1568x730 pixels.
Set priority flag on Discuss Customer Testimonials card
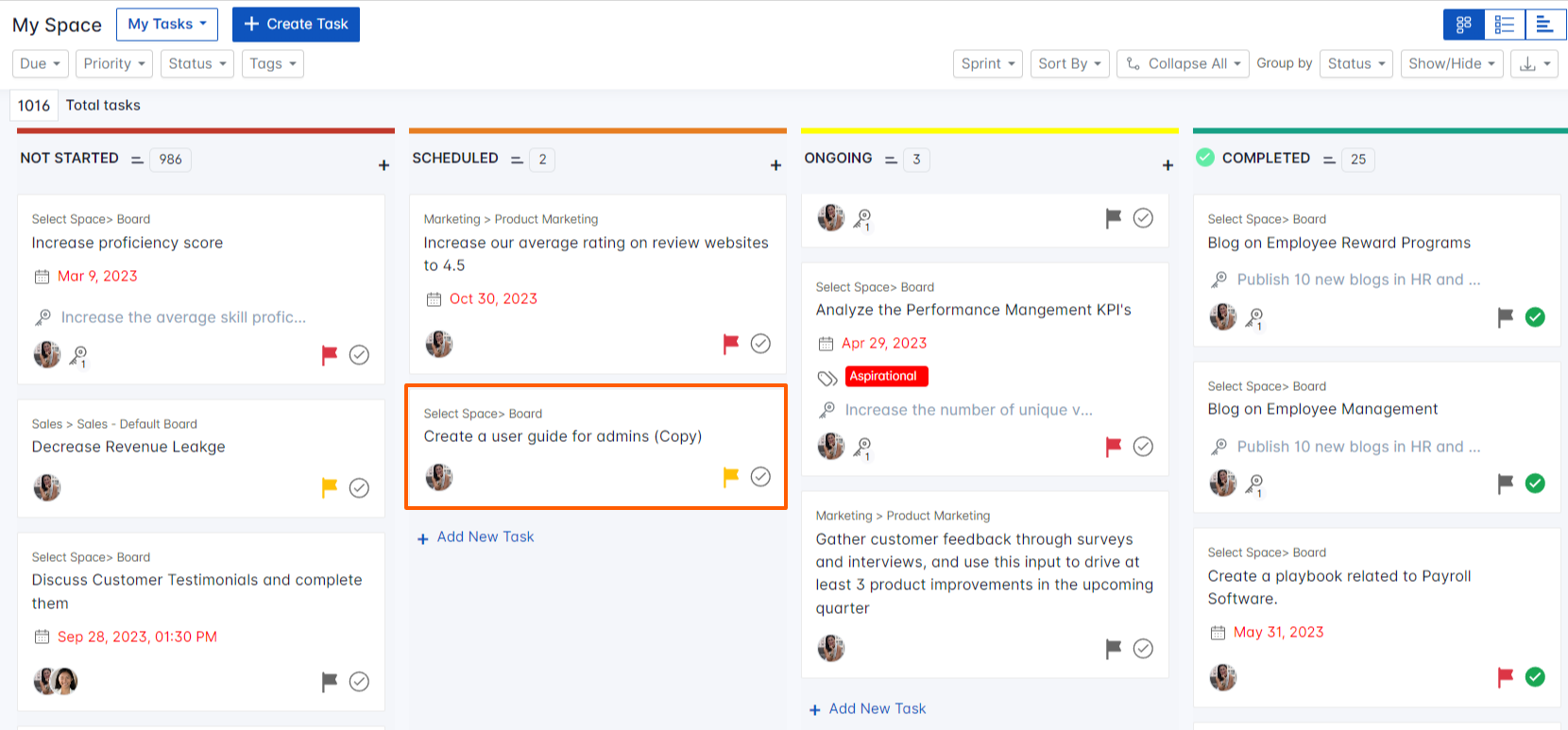pos(329,681)
